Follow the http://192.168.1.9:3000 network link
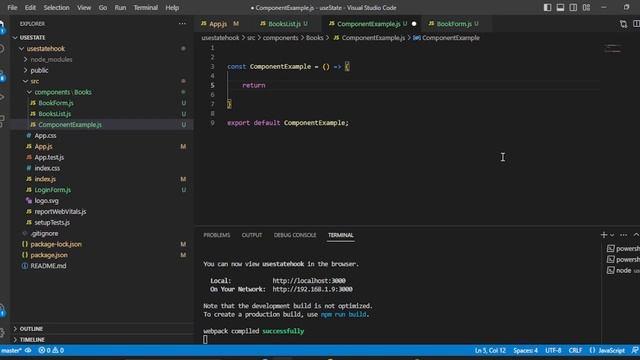This screenshot has height=360, width=640. [312, 289]
